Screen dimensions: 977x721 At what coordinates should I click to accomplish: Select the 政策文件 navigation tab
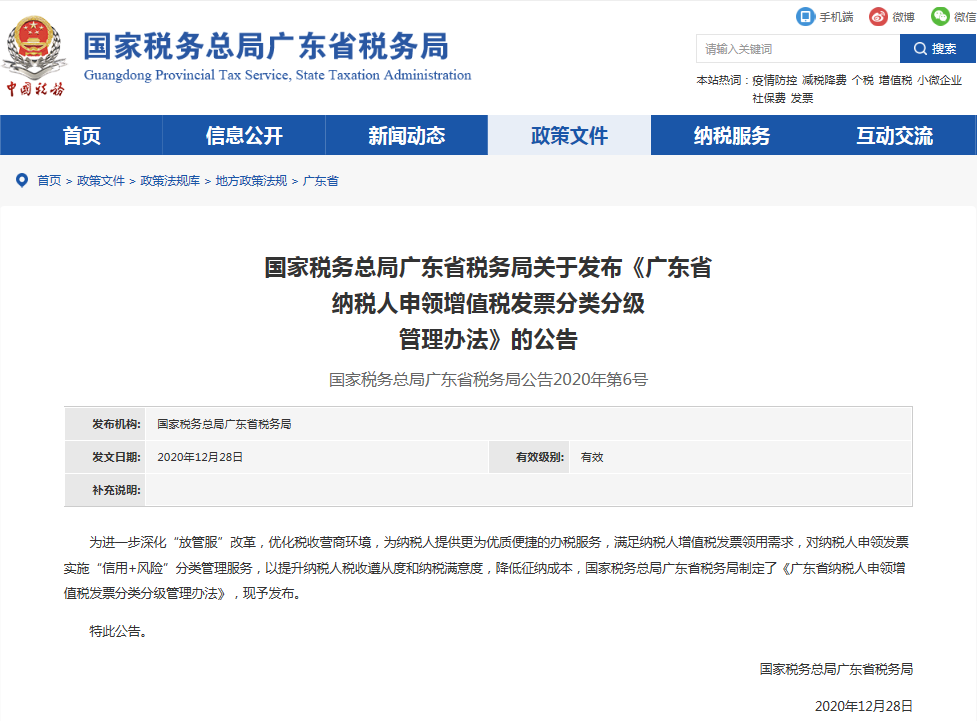(570, 135)
